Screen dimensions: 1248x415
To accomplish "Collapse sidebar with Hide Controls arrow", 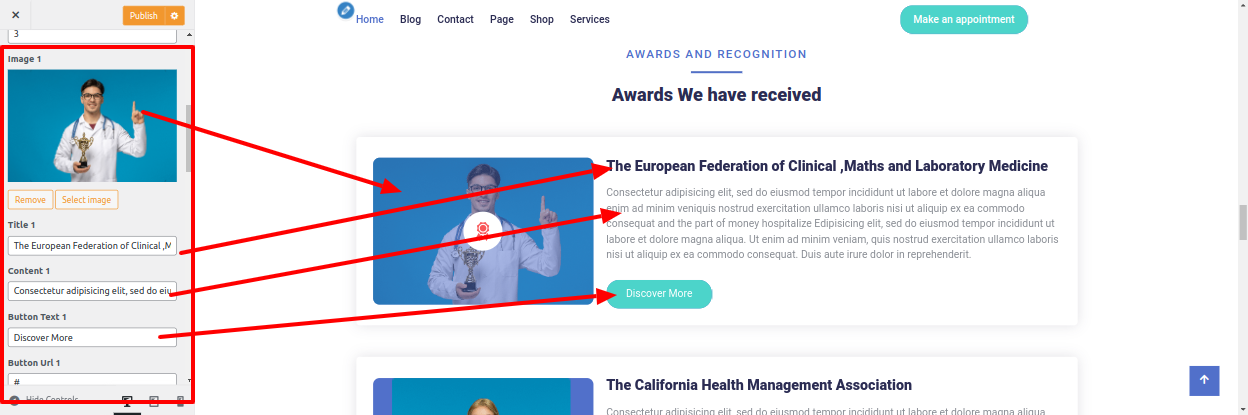I will [15, 400].
